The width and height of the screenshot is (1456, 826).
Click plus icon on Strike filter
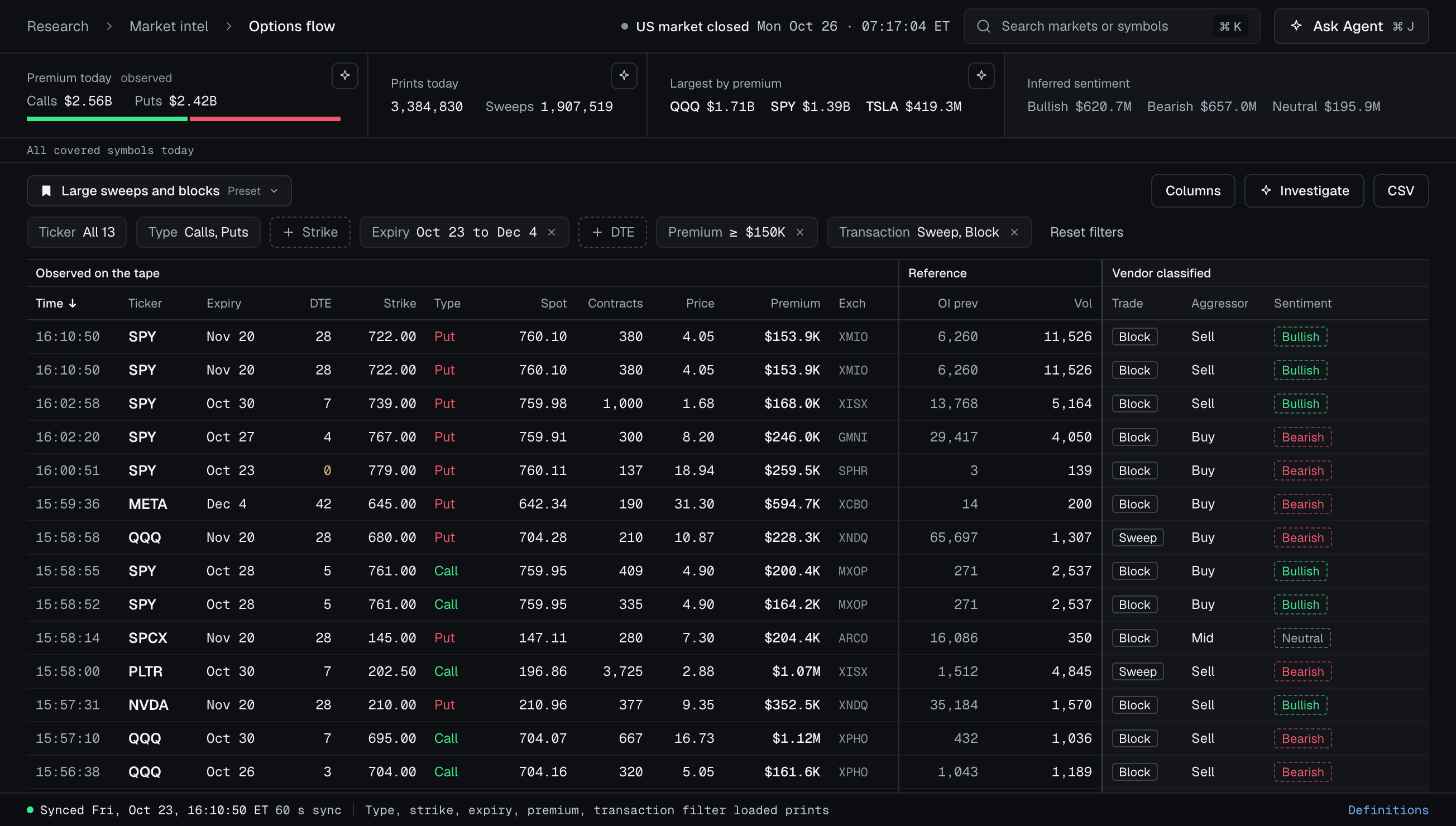click(x=288, y=232)
